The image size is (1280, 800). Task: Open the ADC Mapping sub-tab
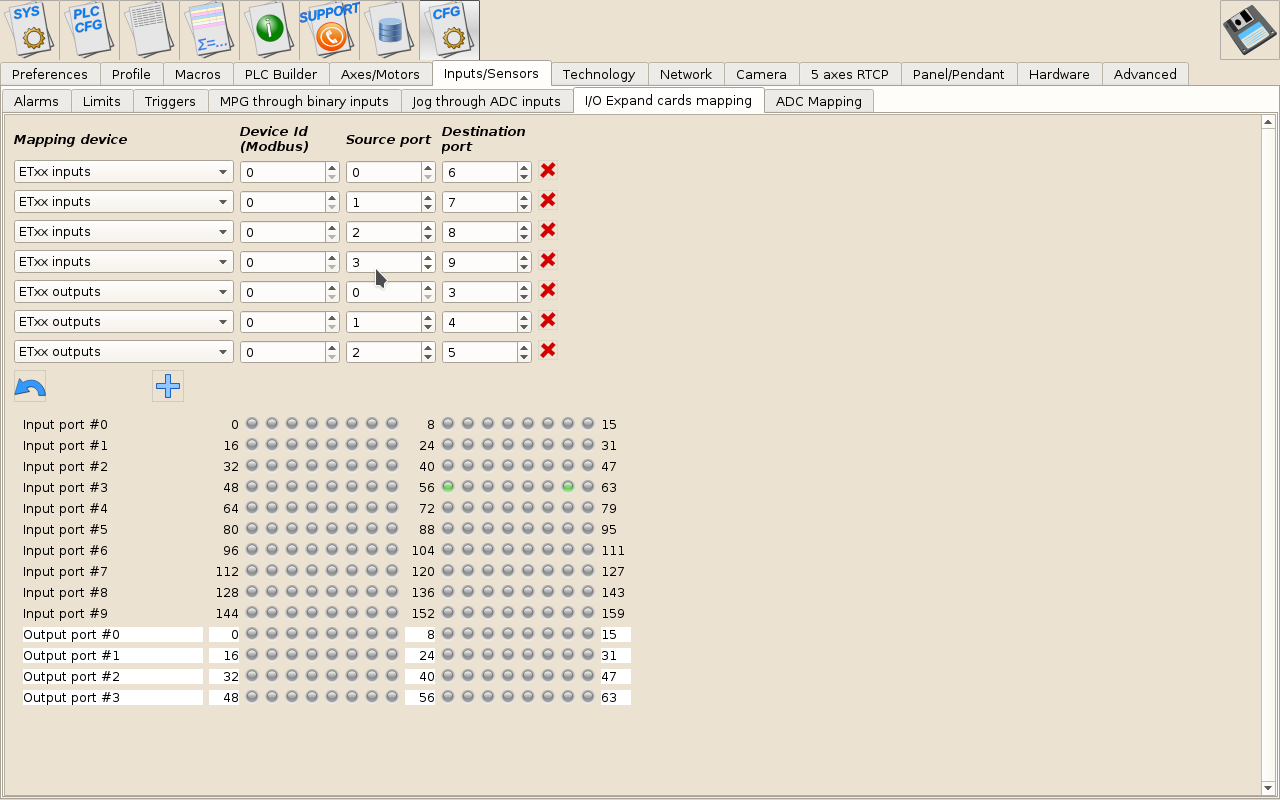[819, 101]
